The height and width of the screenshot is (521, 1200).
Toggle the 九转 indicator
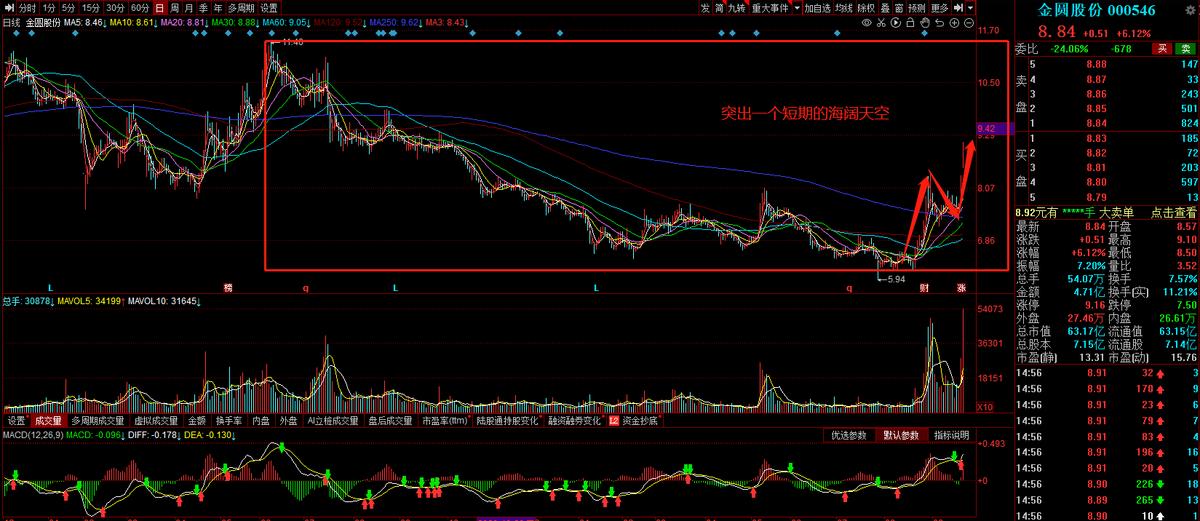[x=737, y=8]
